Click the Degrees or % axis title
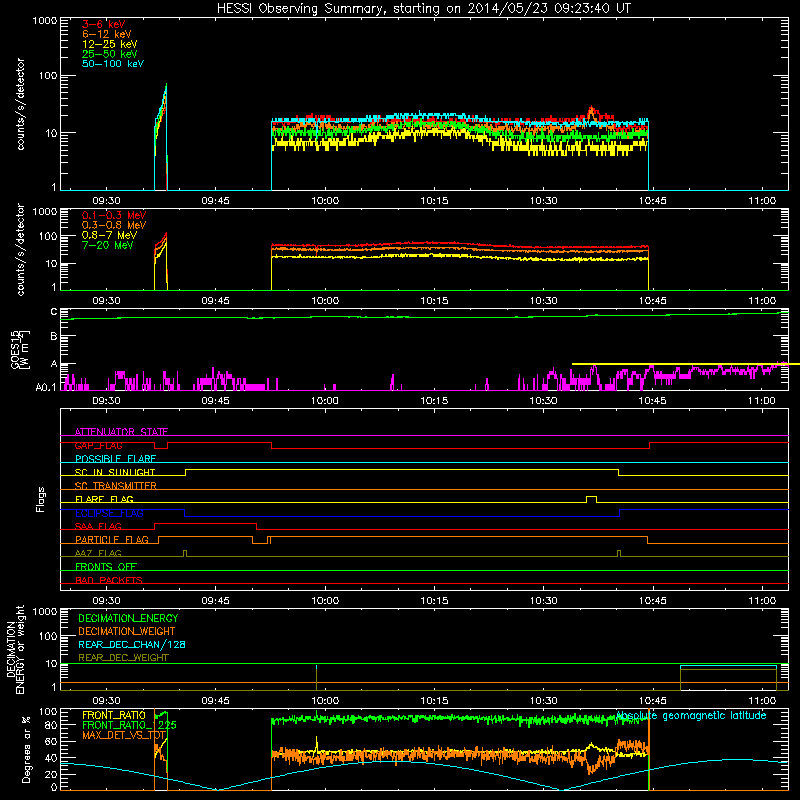Image resolution: width=800 pixels, height=800 pixels. [x=26, y=749]
